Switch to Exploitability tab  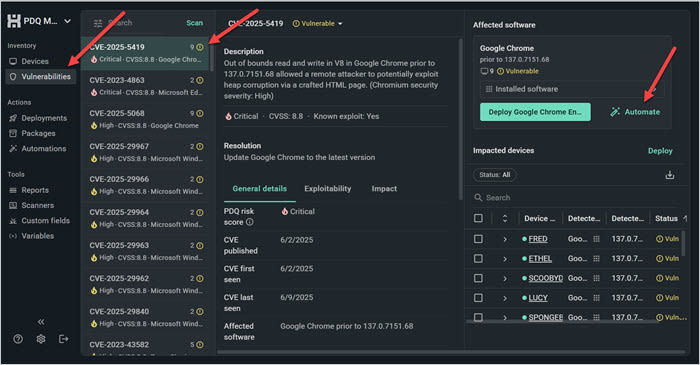pyautogui.click(x=328, y=189)
